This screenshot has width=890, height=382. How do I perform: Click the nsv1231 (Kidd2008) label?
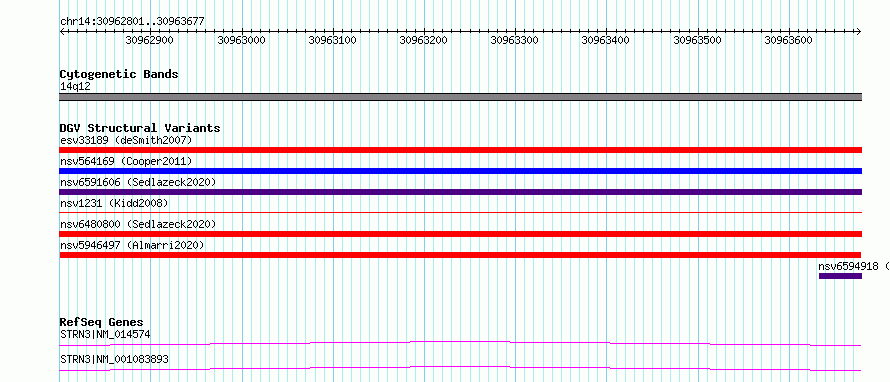tap(114, 203)
